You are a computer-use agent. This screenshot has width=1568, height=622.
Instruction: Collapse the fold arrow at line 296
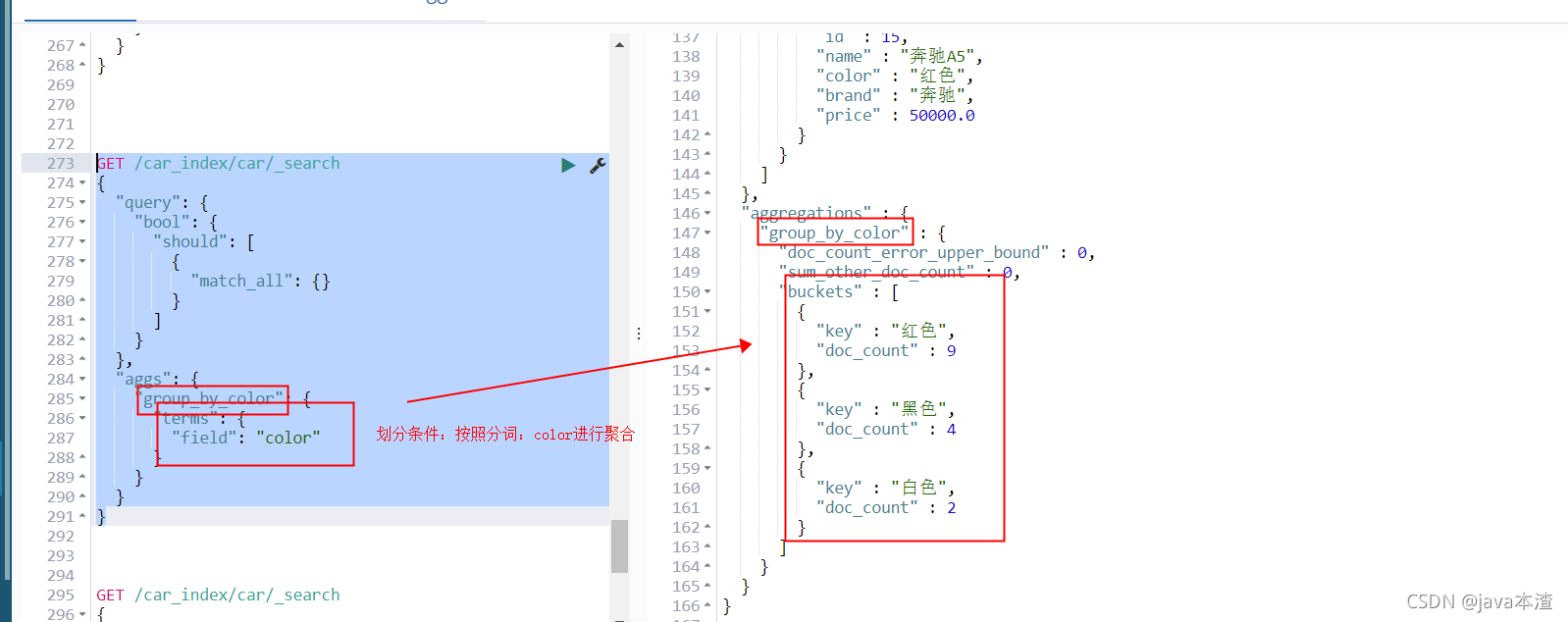click(x=82, y=615)
